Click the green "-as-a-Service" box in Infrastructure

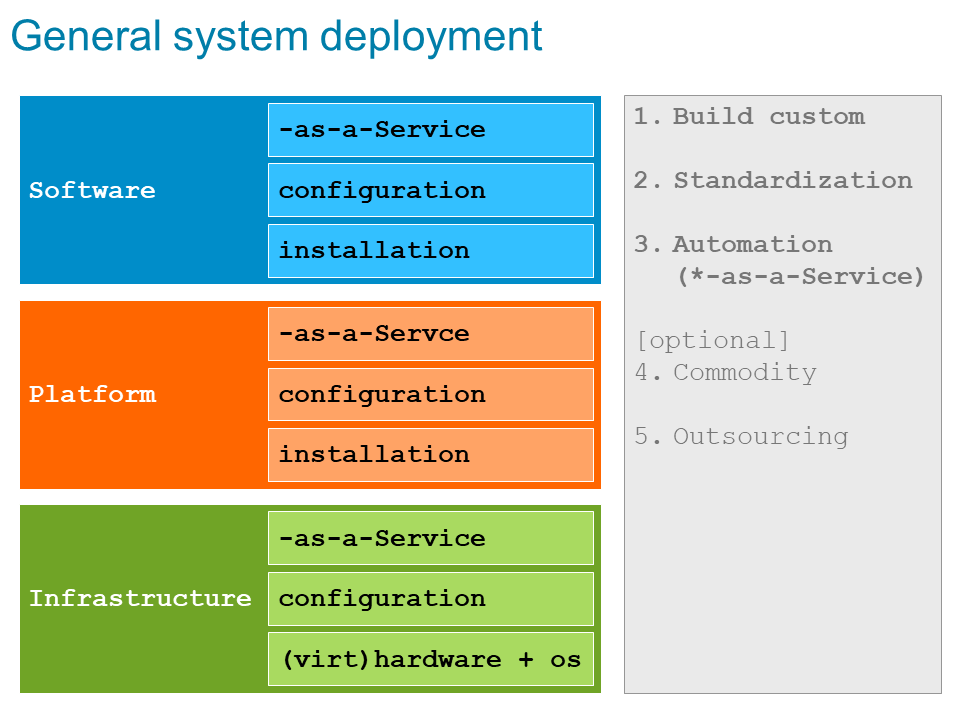(x=430, y=538)
